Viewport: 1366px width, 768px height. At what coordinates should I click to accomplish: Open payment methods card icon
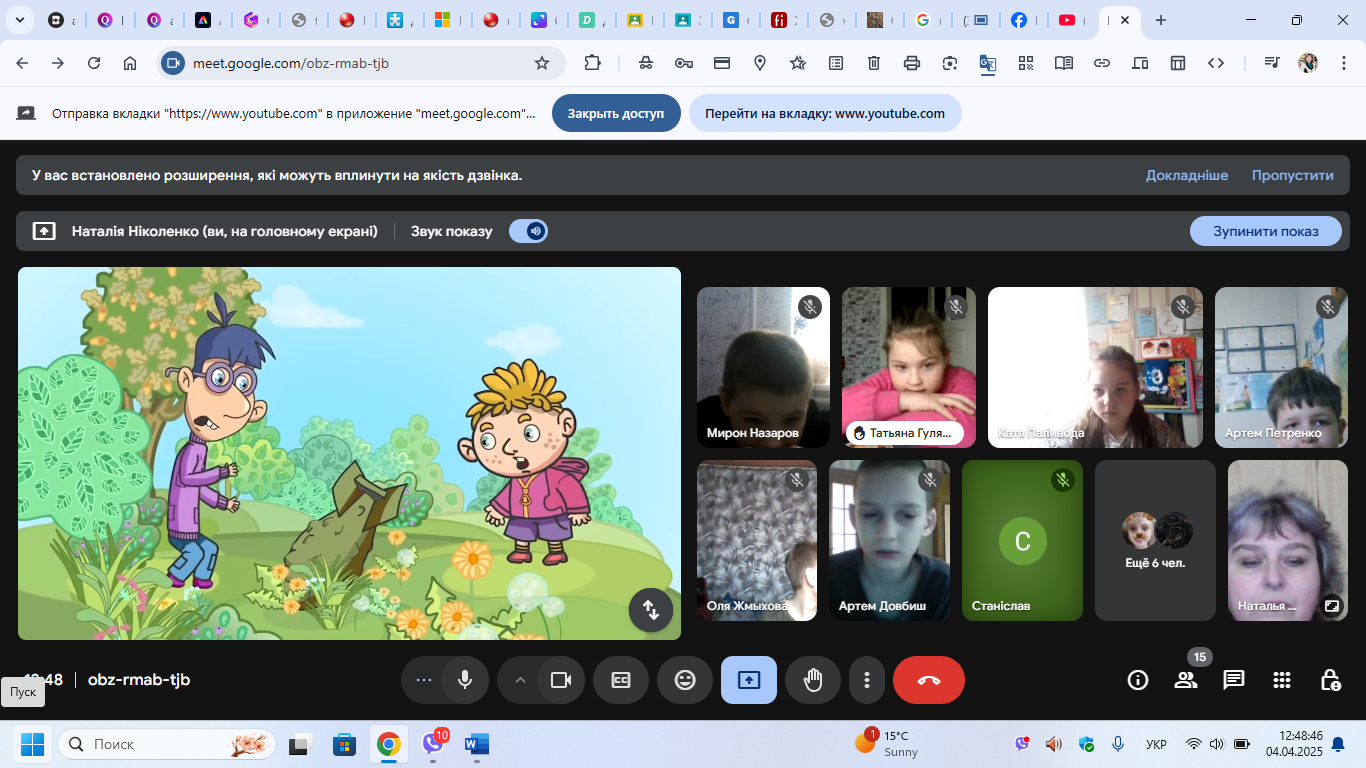[x=722, y=63]
